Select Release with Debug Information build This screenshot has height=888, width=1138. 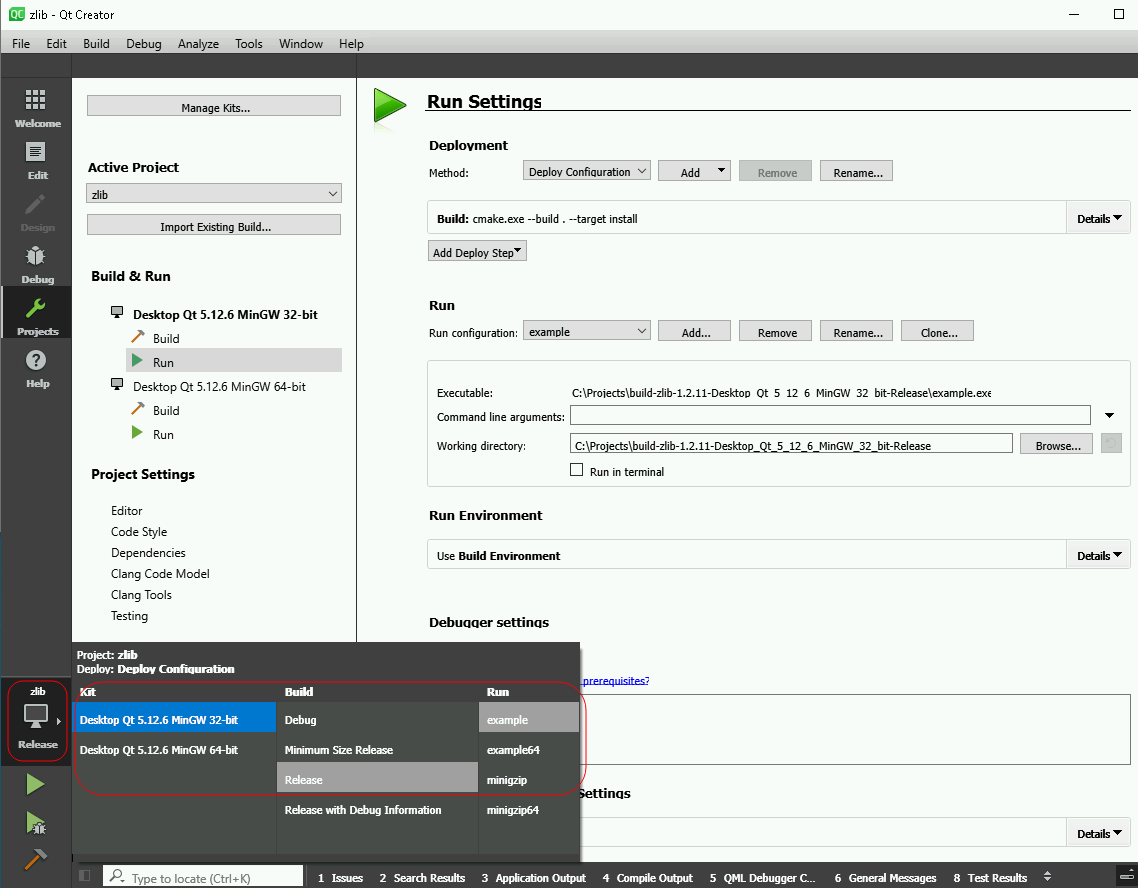377,810
